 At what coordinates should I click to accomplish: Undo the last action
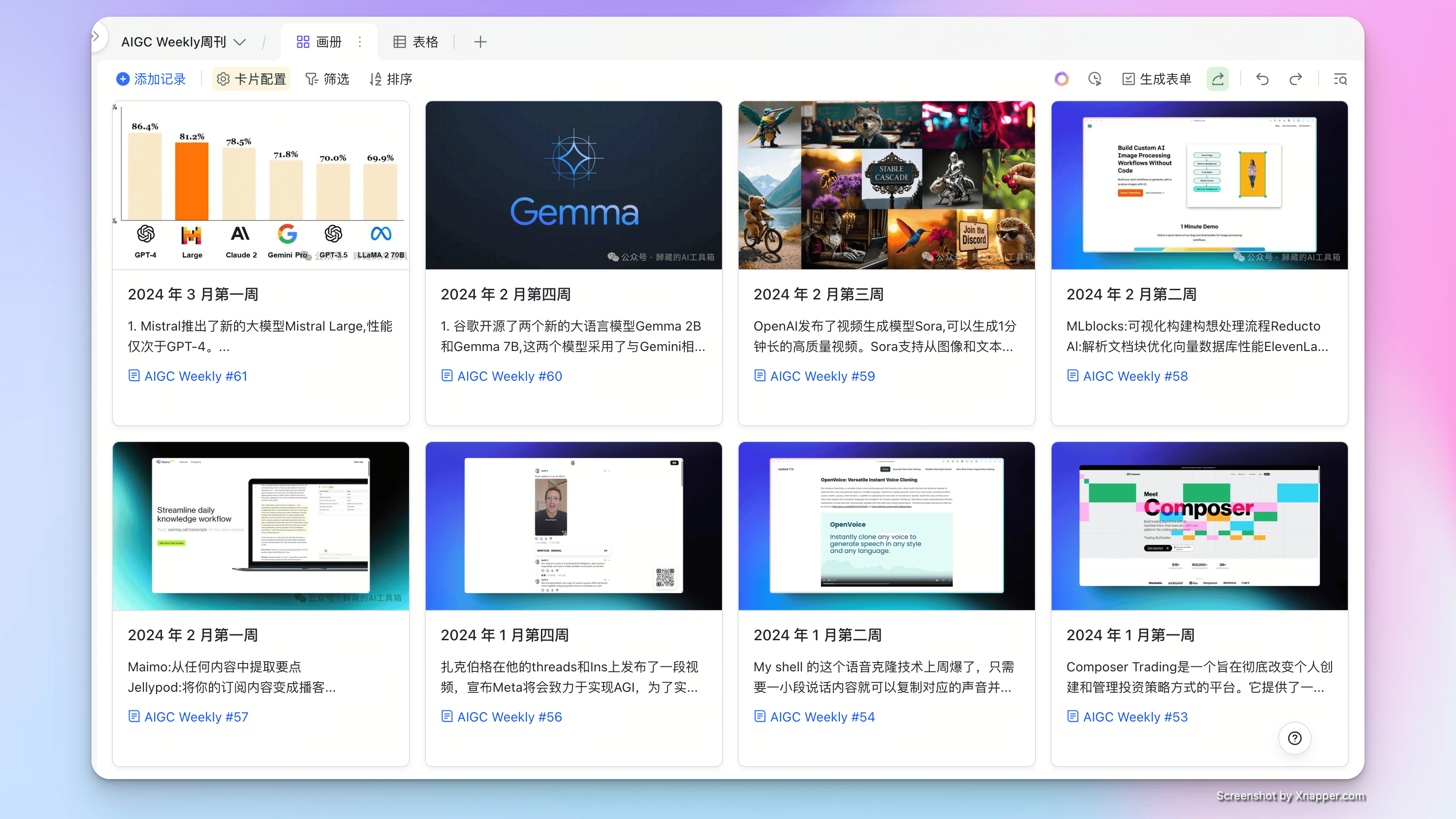[1263, 78]
